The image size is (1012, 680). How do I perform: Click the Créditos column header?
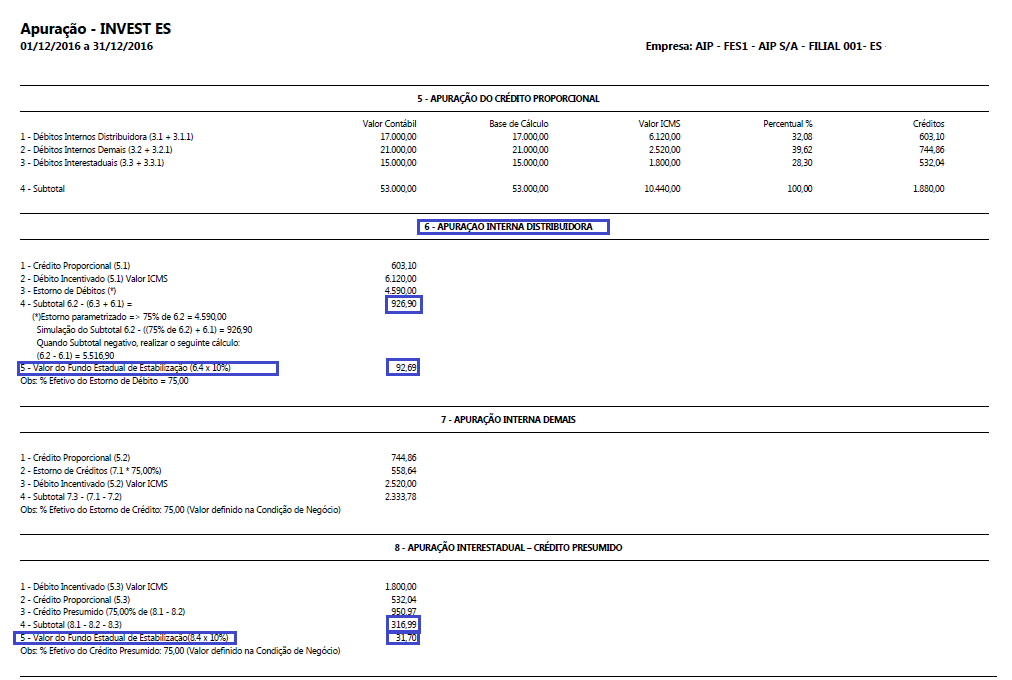click(928, 124)
